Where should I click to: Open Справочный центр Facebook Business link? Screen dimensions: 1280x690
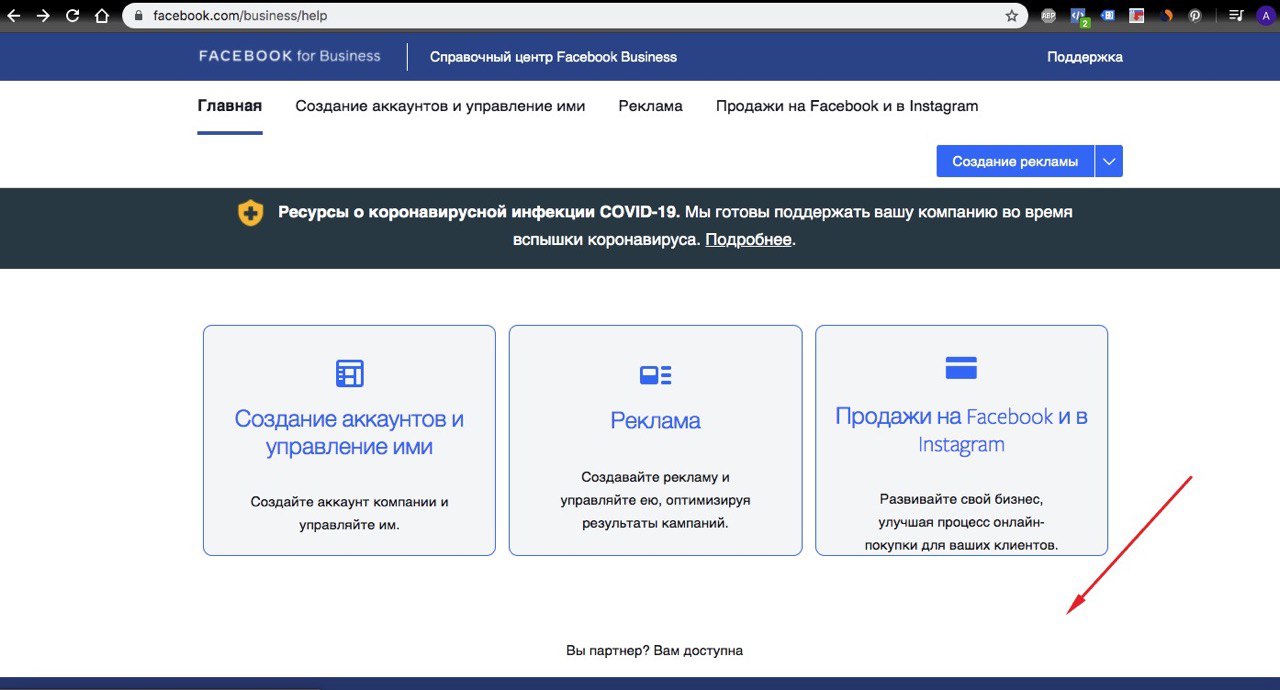pyautogui.click(x=553, y=57)
